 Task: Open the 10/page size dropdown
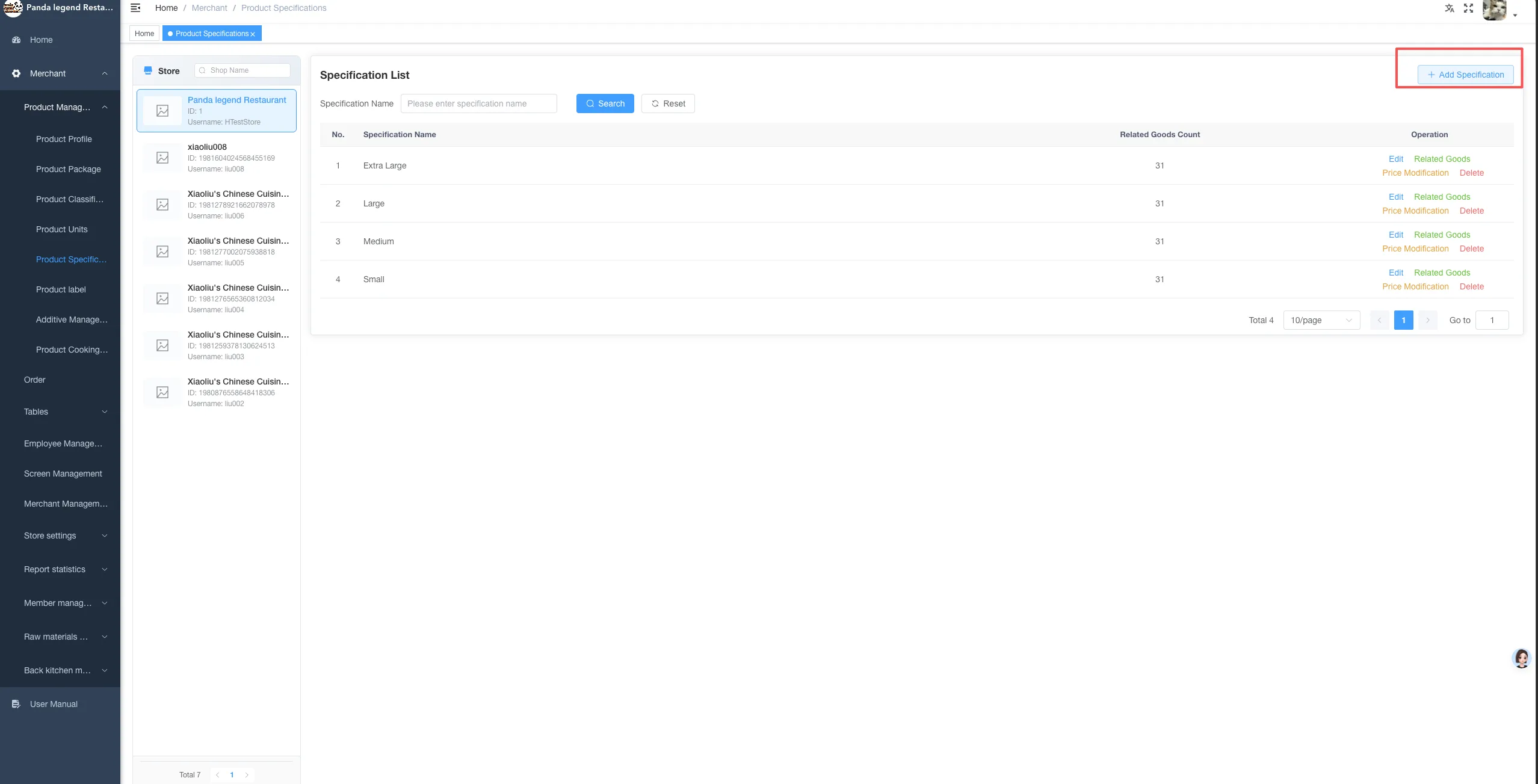[x=1321, y=320]
